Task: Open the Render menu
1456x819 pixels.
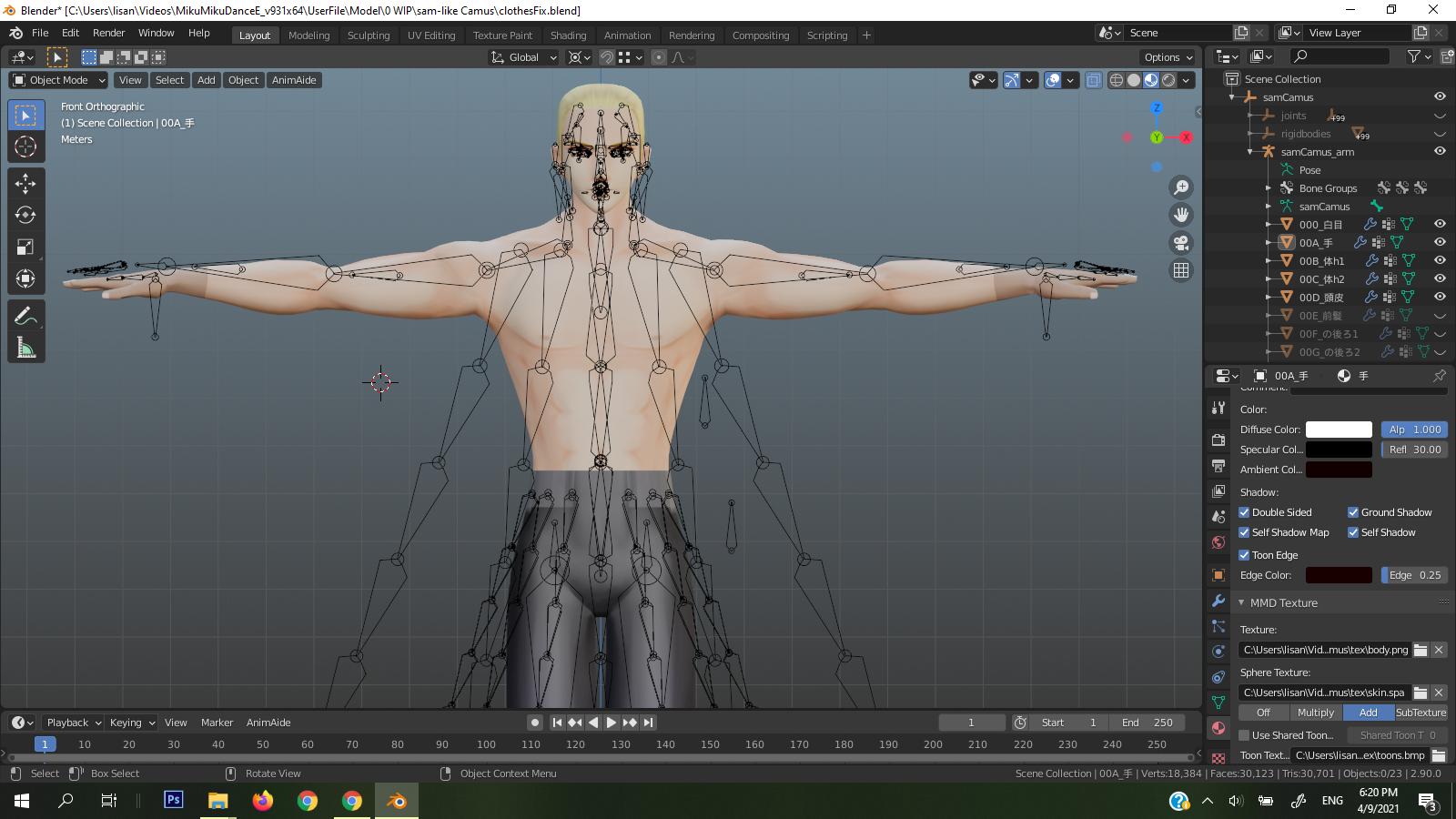Action: point(108,32)
